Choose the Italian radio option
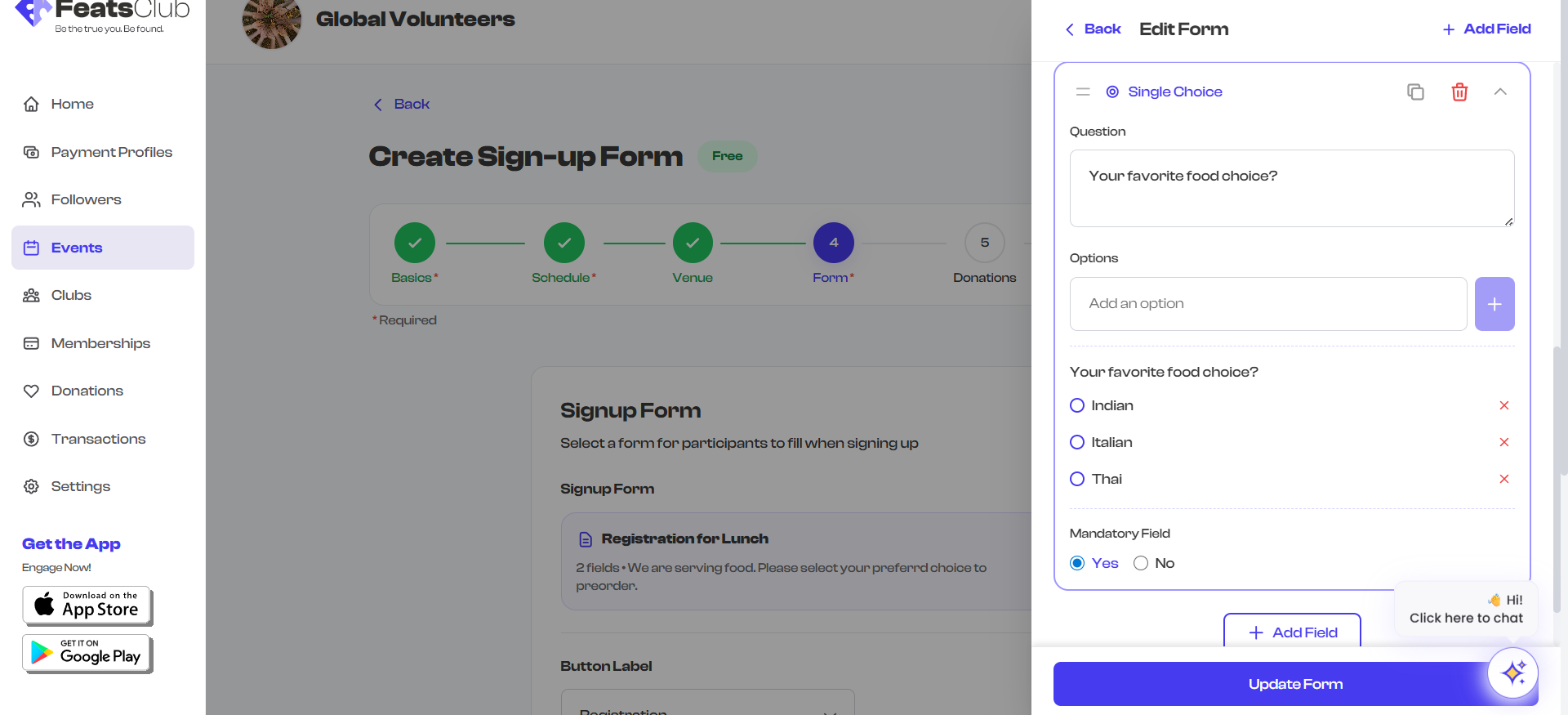 1077,442
